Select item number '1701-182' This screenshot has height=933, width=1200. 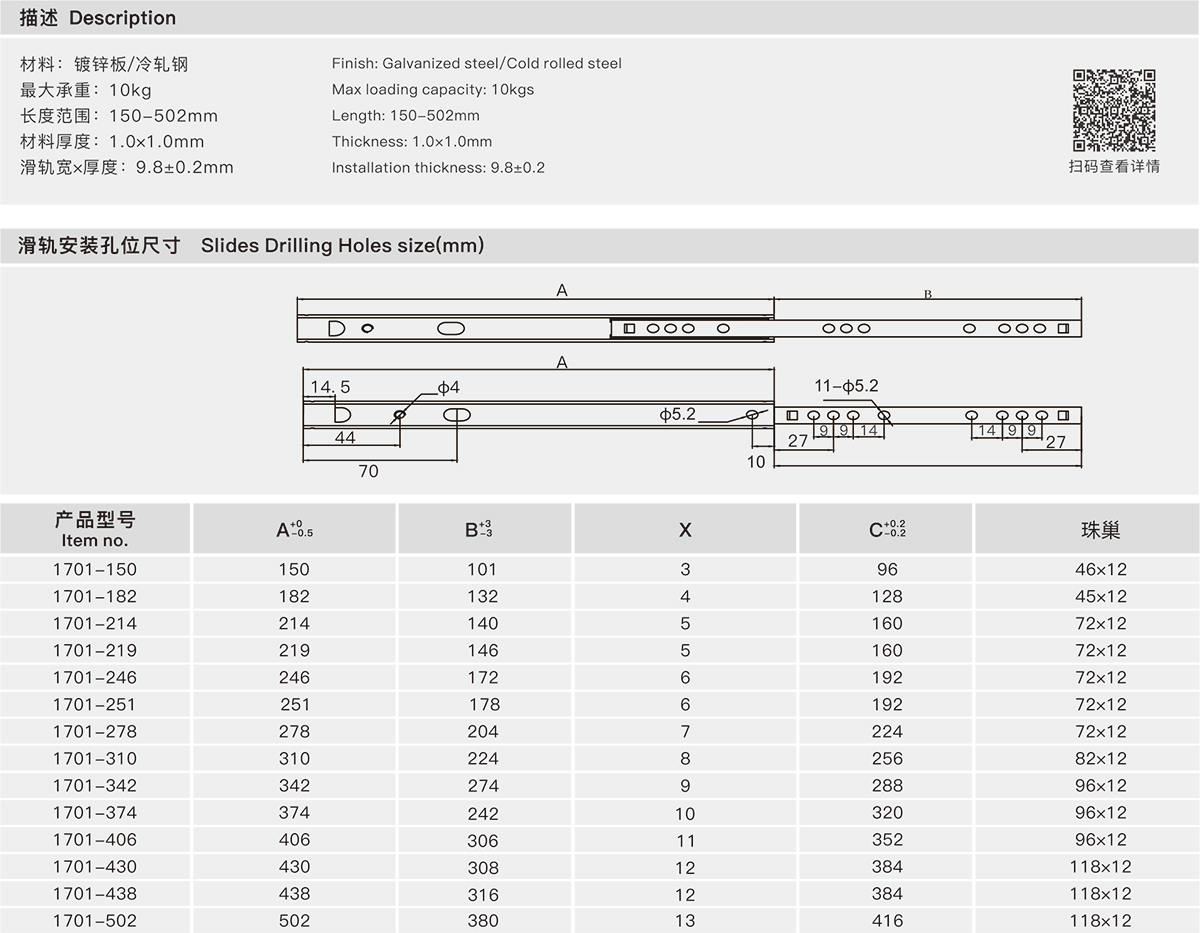tap(95, 596)
